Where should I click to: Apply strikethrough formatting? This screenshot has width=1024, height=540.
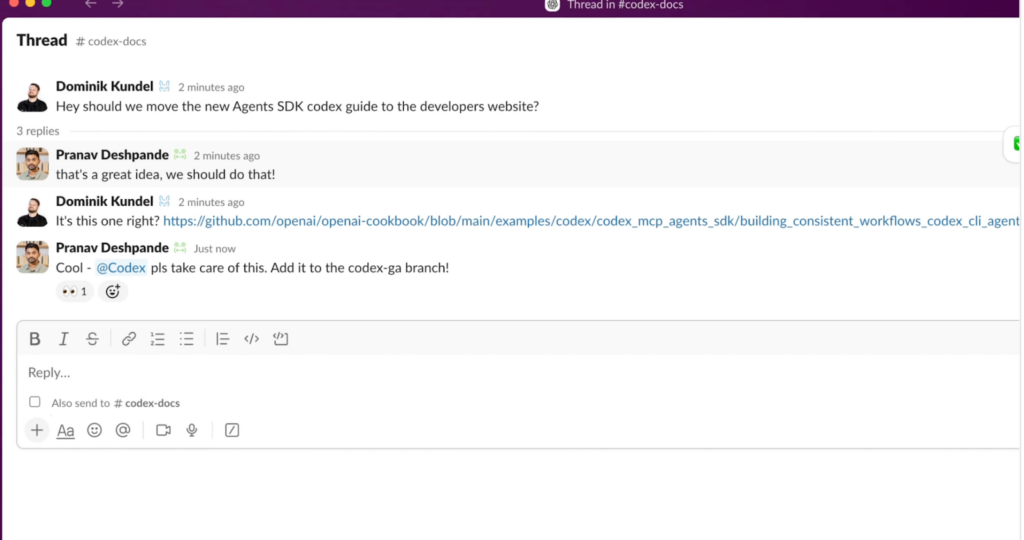[x=92, y=339]
